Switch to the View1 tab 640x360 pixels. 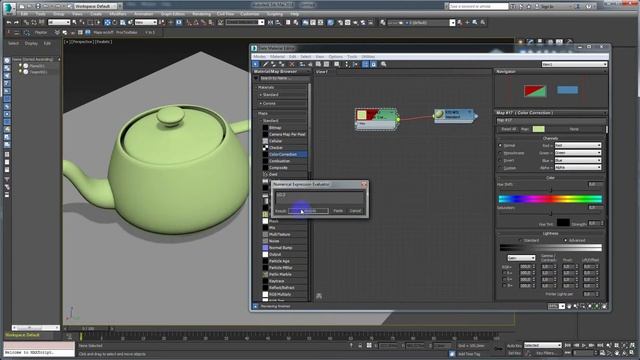322,72
